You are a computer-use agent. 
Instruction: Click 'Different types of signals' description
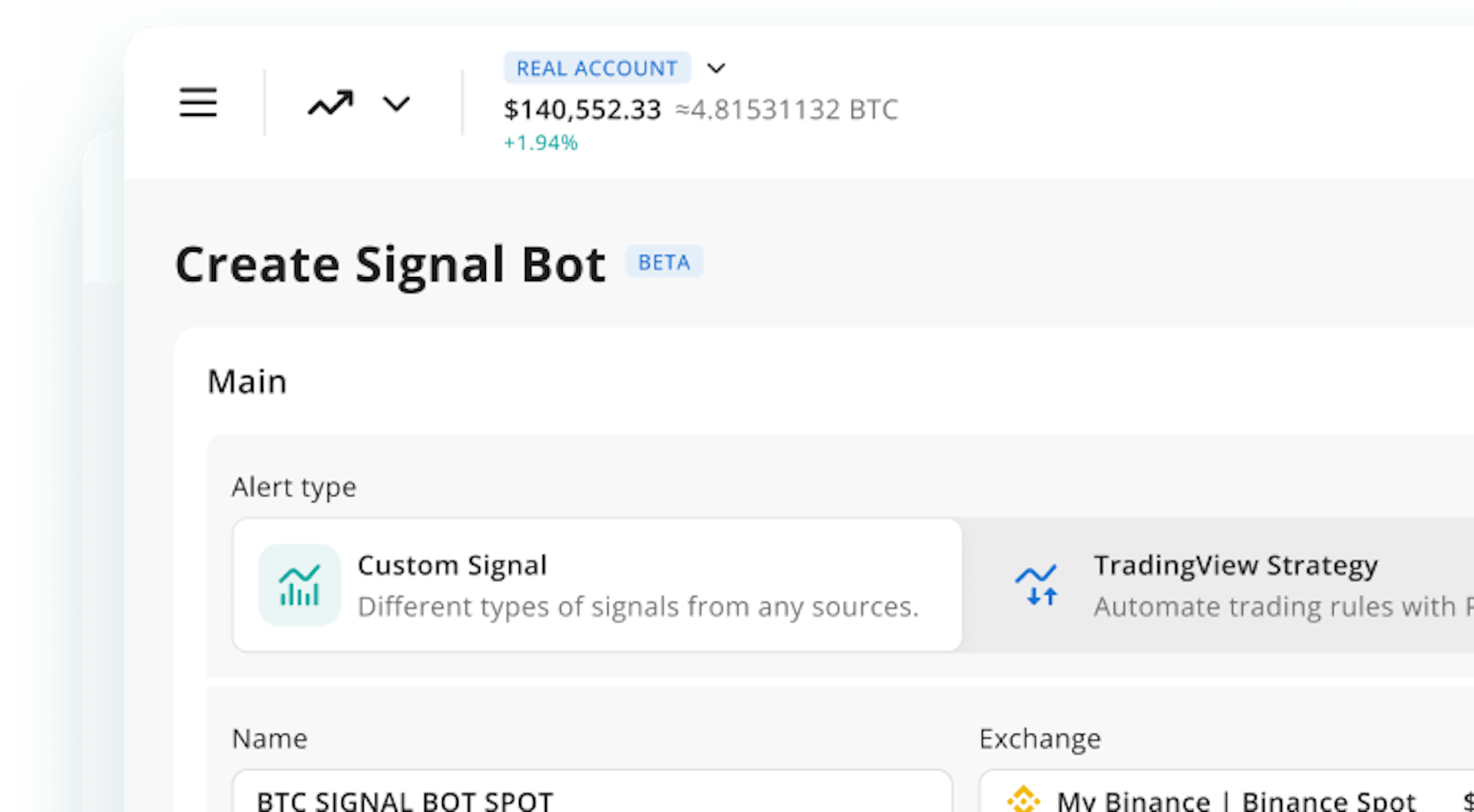click(x=638, y=606)
